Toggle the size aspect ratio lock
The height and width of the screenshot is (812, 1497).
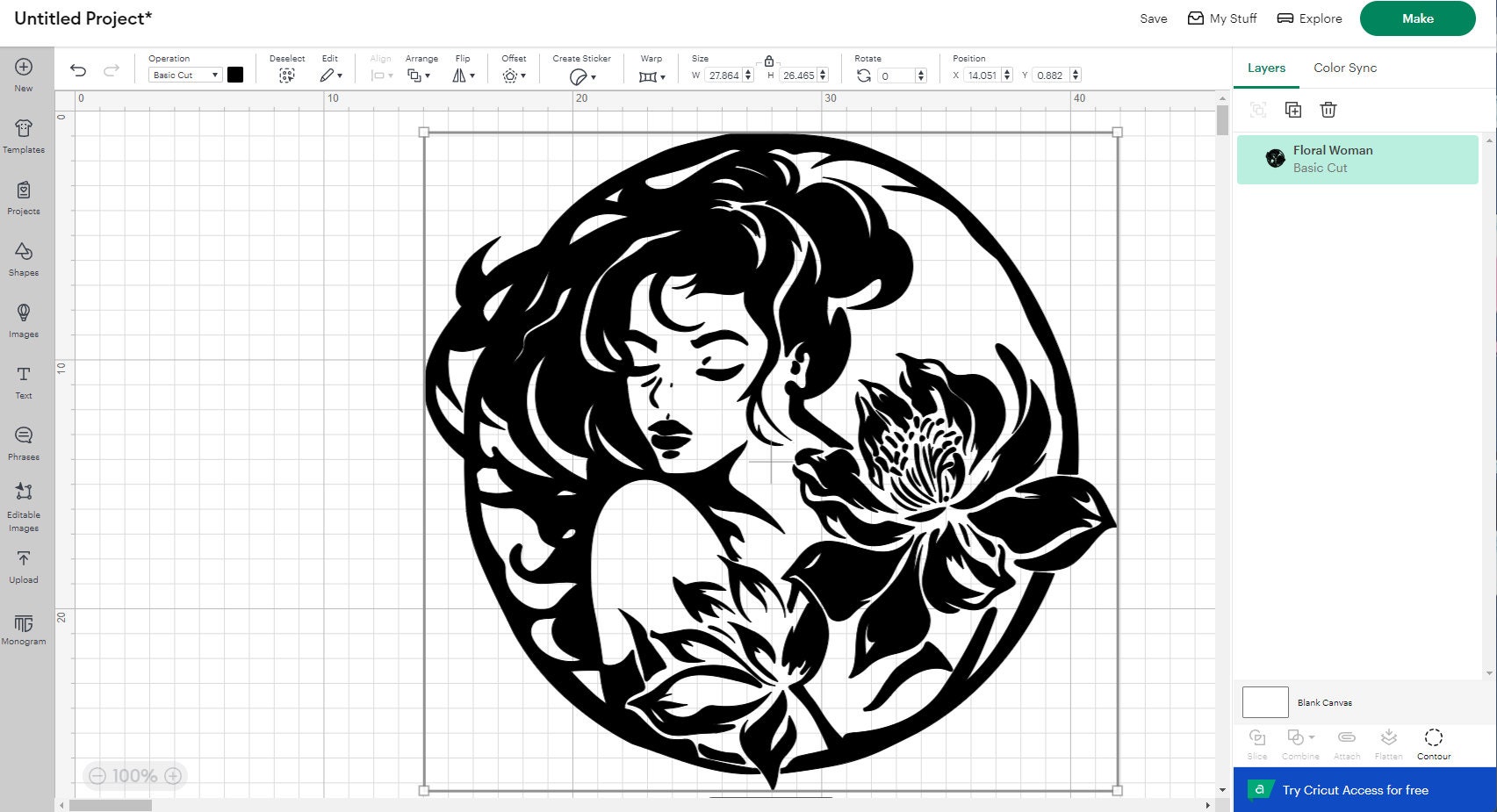(x=768, y=61)
